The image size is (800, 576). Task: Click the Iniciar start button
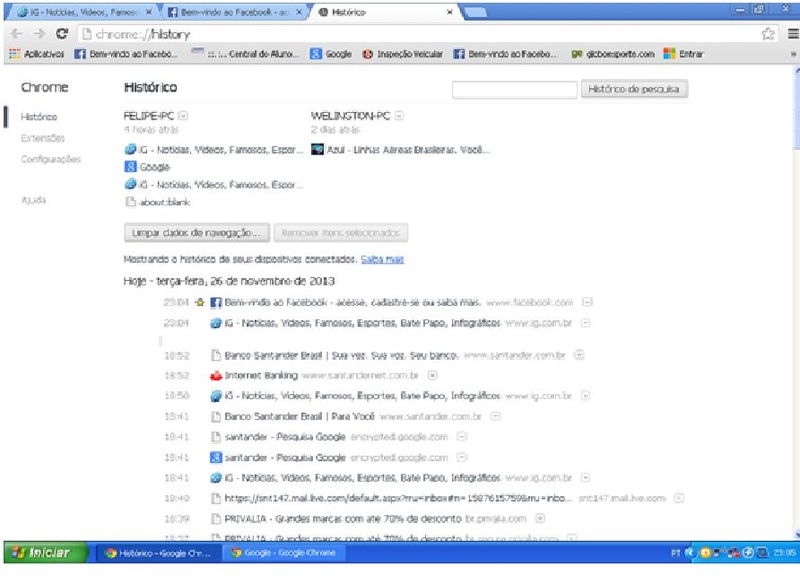(44, 553)
